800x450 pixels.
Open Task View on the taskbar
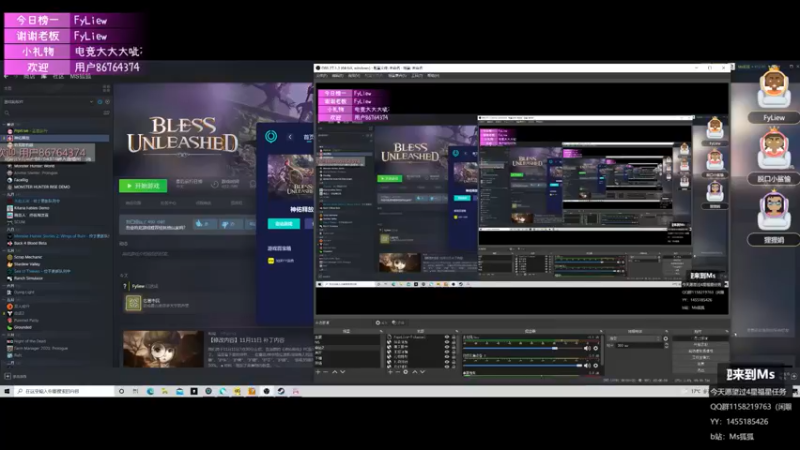click(135, 391)
